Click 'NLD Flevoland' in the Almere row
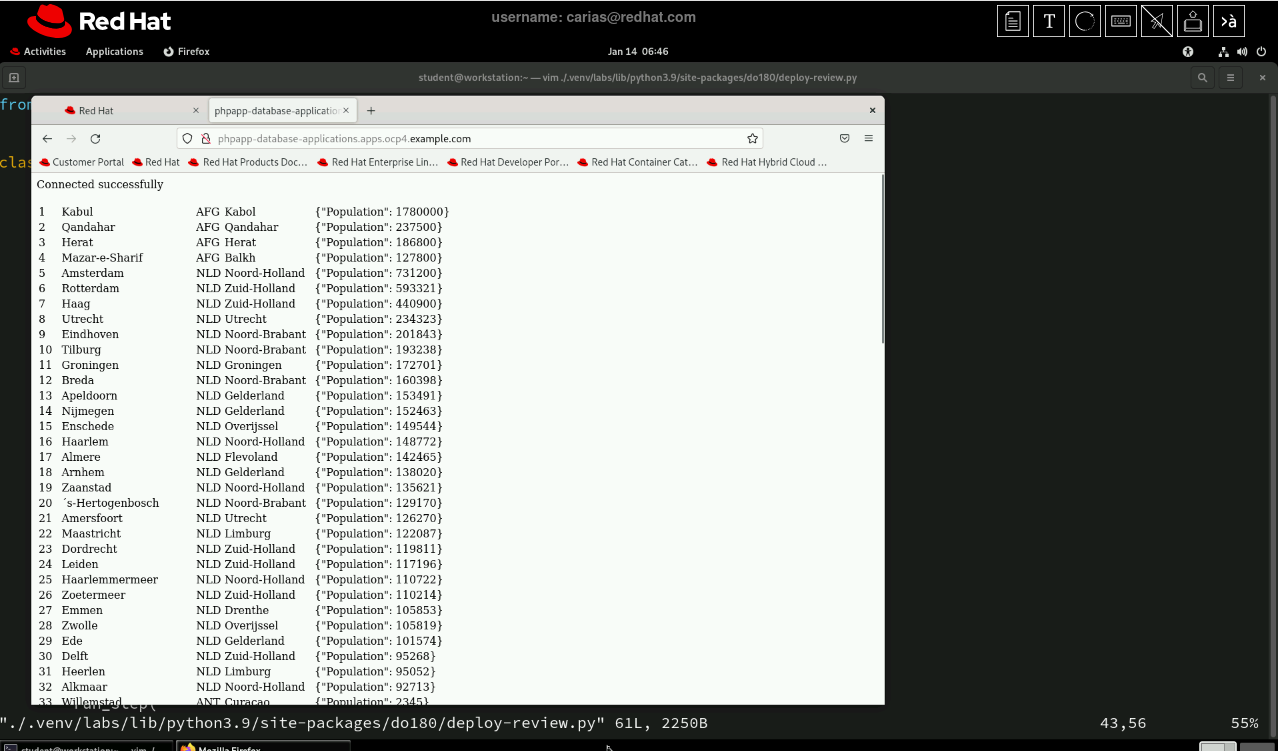 tap(237, 457)
